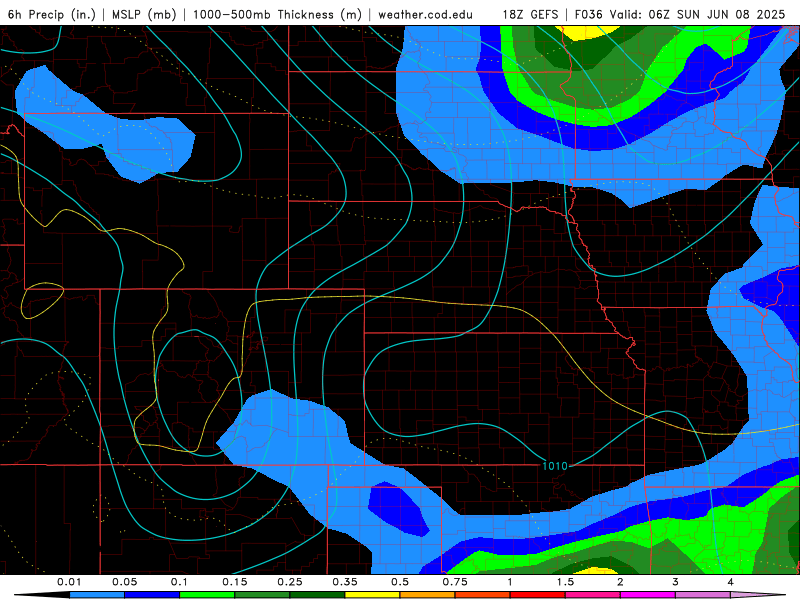The image size is (800, 600).
Task: Select the magenta 2–3 legend swatch
Action: tap(648, 595)
